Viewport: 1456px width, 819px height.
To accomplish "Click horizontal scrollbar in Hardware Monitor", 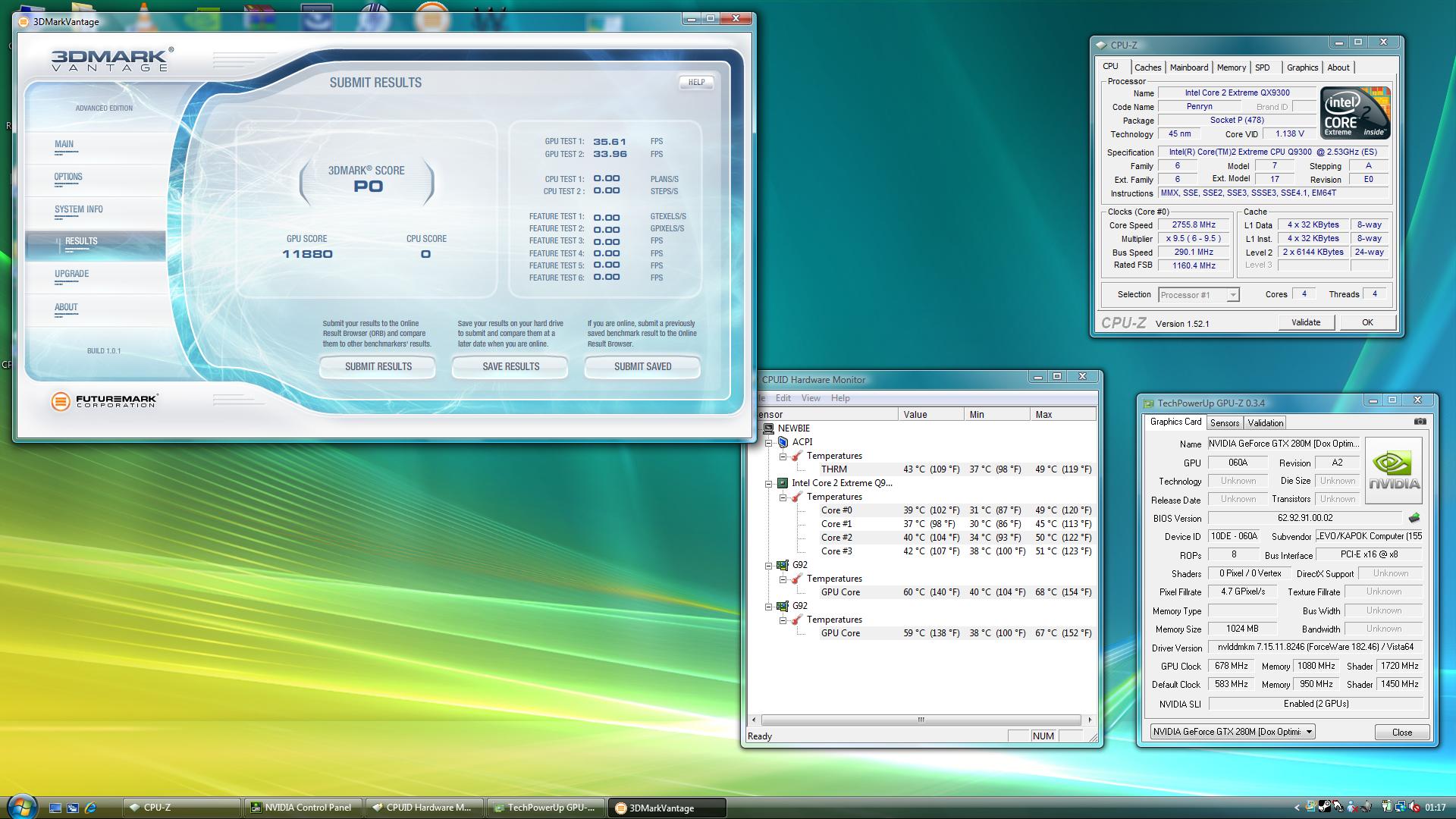I will click(921, 720).
